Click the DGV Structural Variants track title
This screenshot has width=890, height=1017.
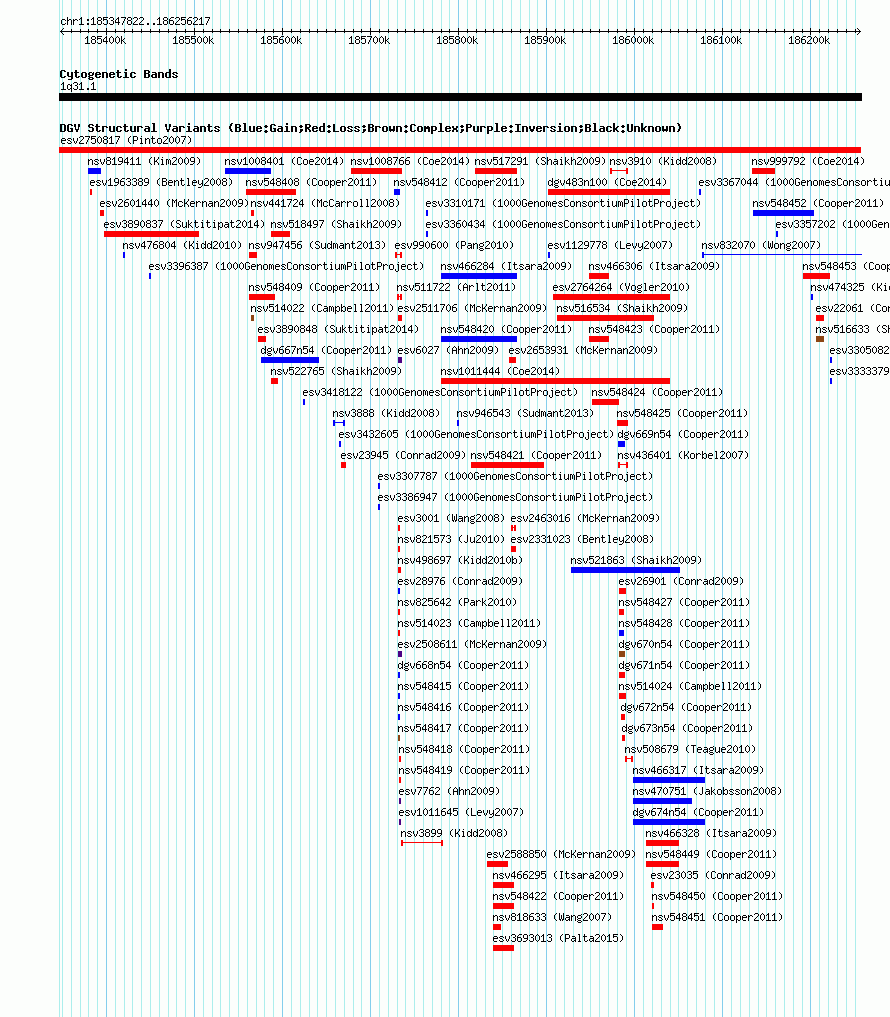click(x=370, y=128)
